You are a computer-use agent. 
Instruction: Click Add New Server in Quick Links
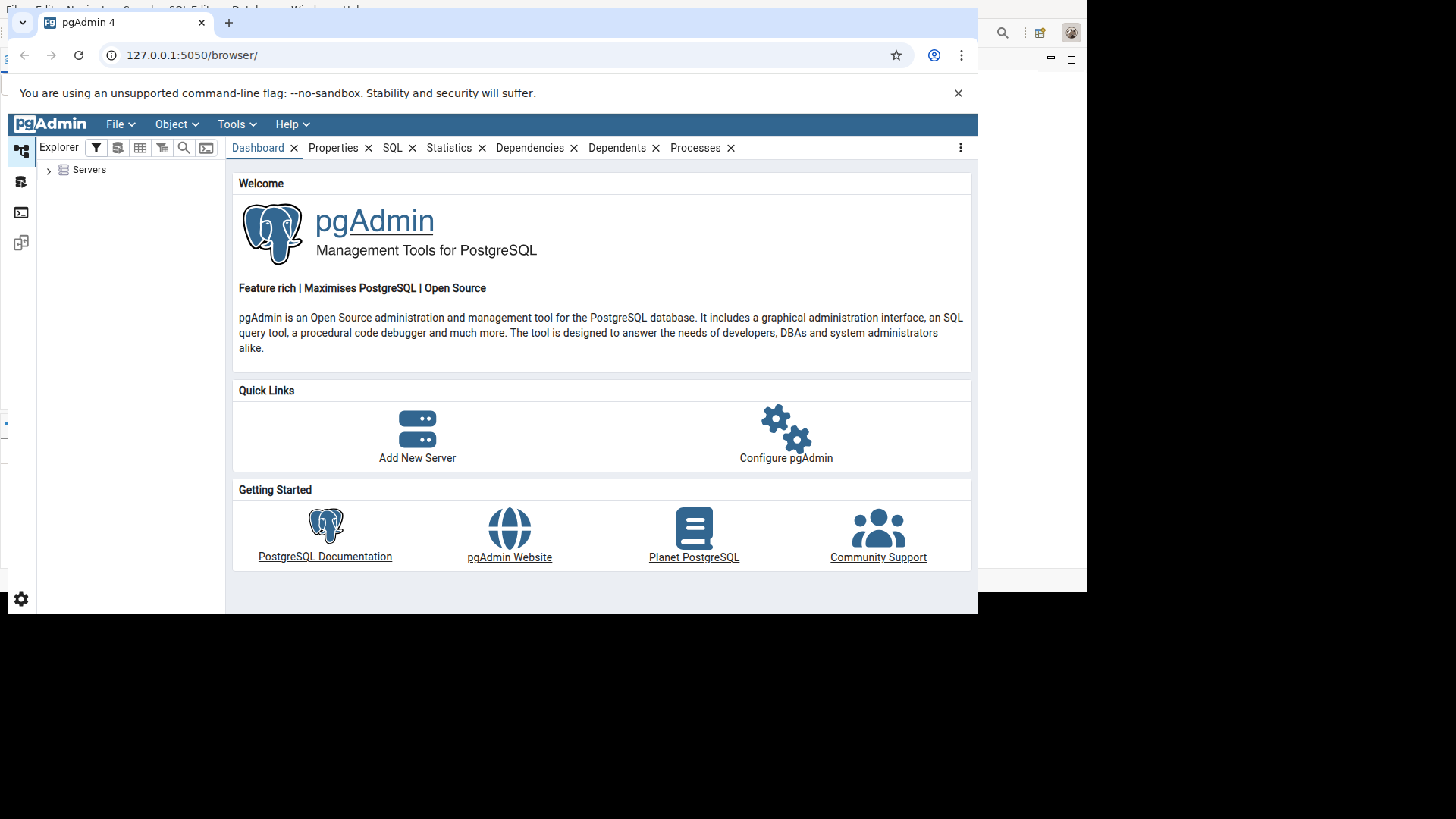[417, 458]
